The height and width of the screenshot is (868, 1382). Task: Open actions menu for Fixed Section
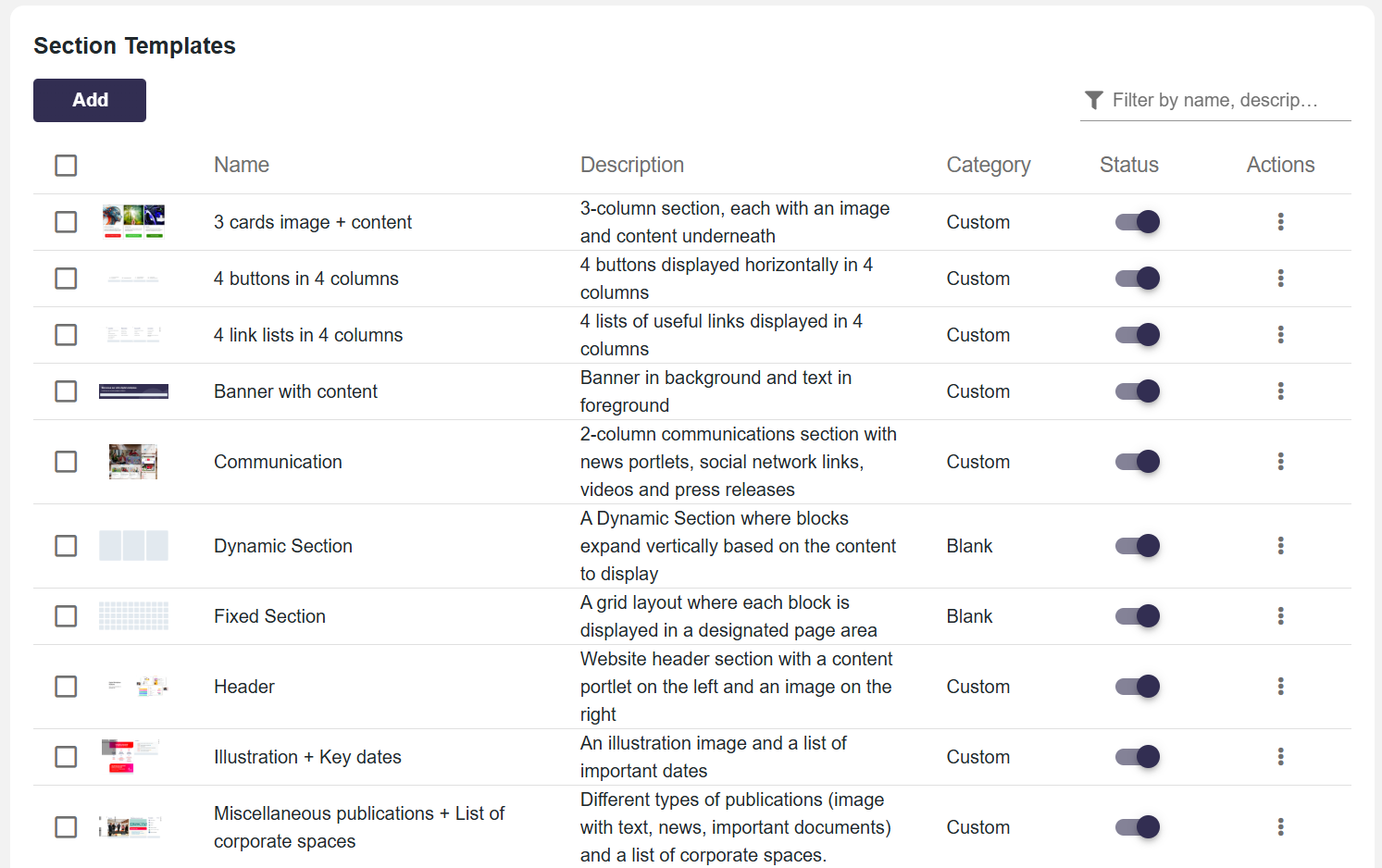coord(1280,616)
